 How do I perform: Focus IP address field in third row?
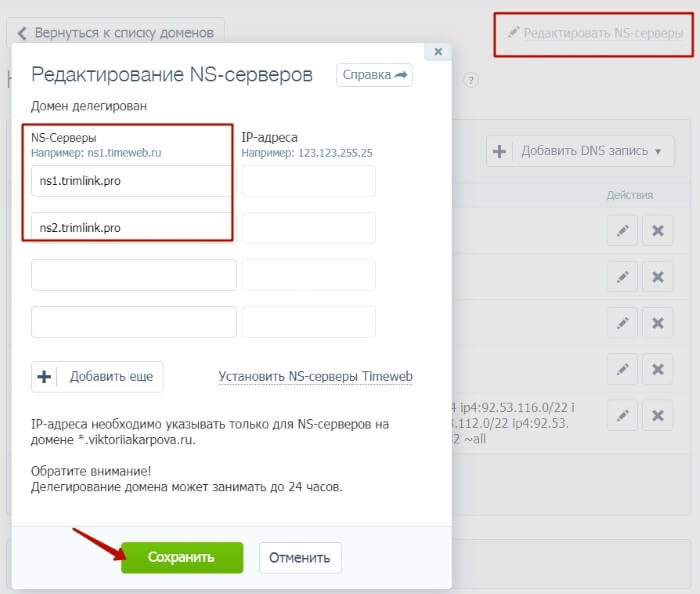308,275
